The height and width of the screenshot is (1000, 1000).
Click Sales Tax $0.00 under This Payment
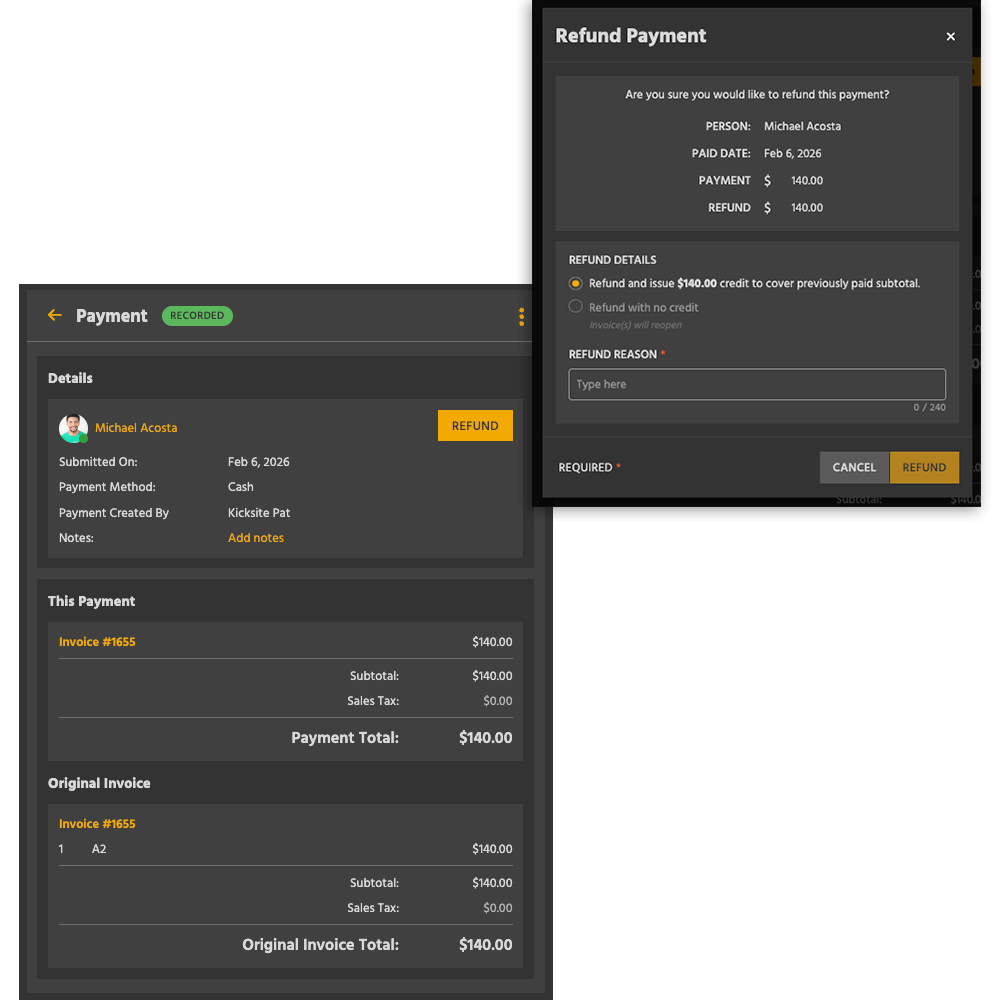point(497,701)
